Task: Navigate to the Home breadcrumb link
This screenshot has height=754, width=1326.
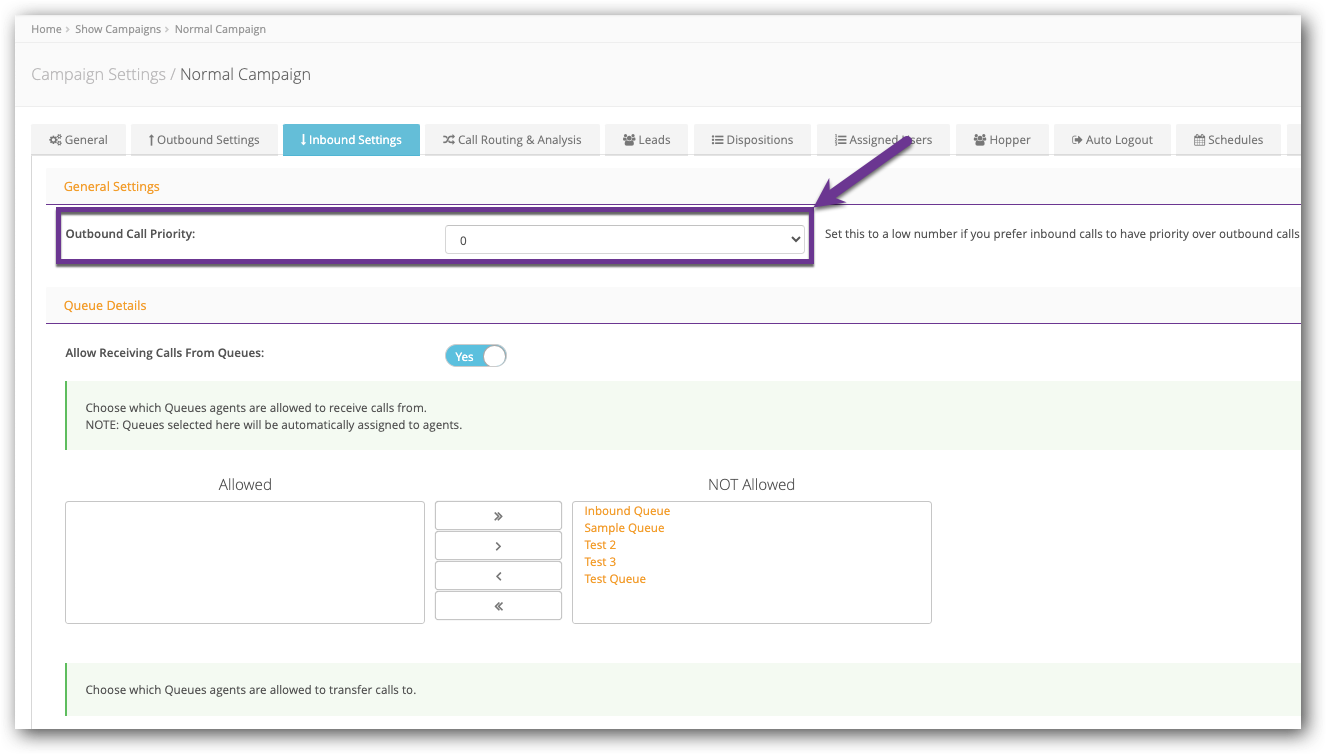Action: tap(46, 29)
